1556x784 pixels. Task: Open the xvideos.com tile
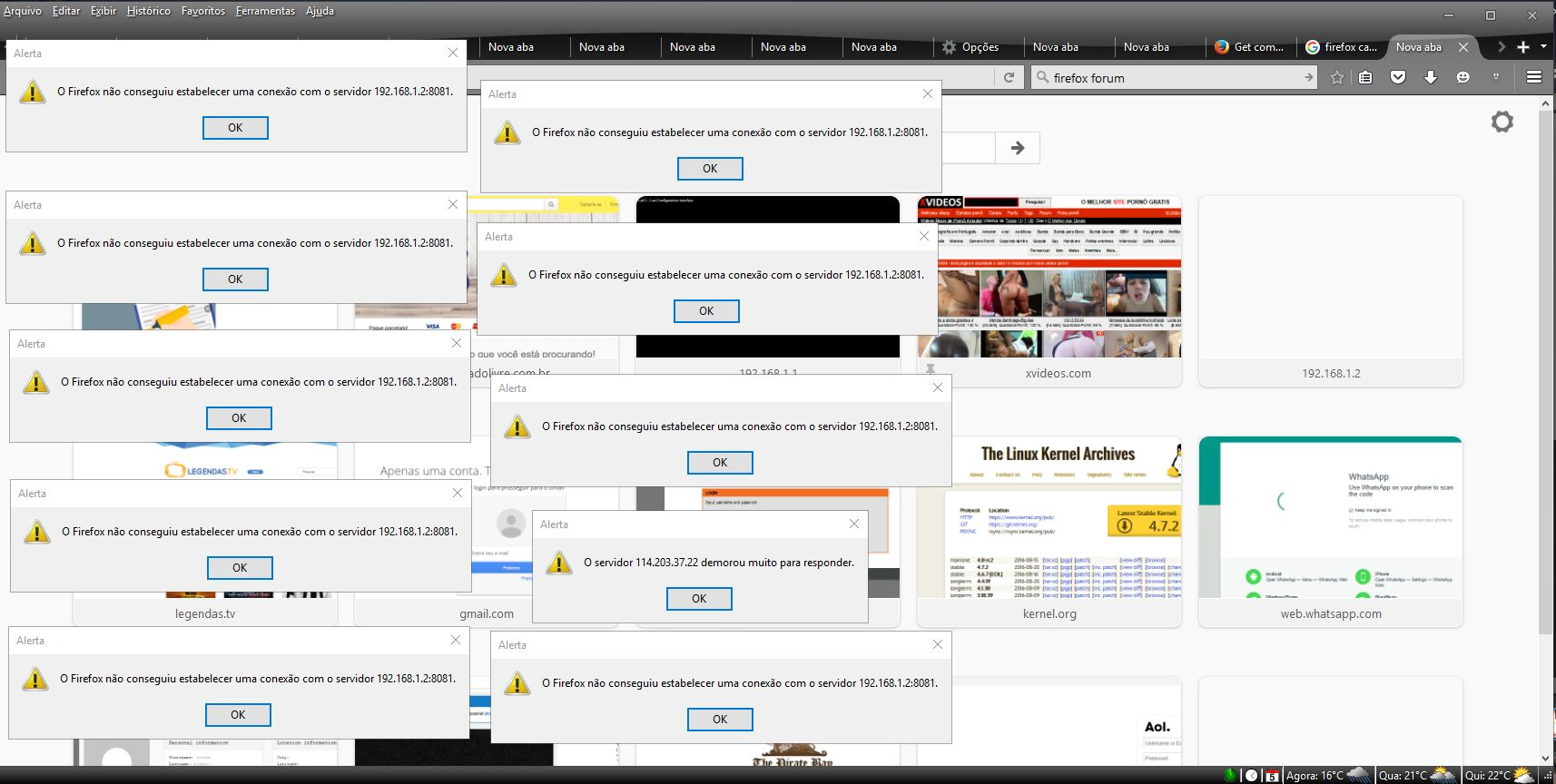click(x=1049, y=291)
